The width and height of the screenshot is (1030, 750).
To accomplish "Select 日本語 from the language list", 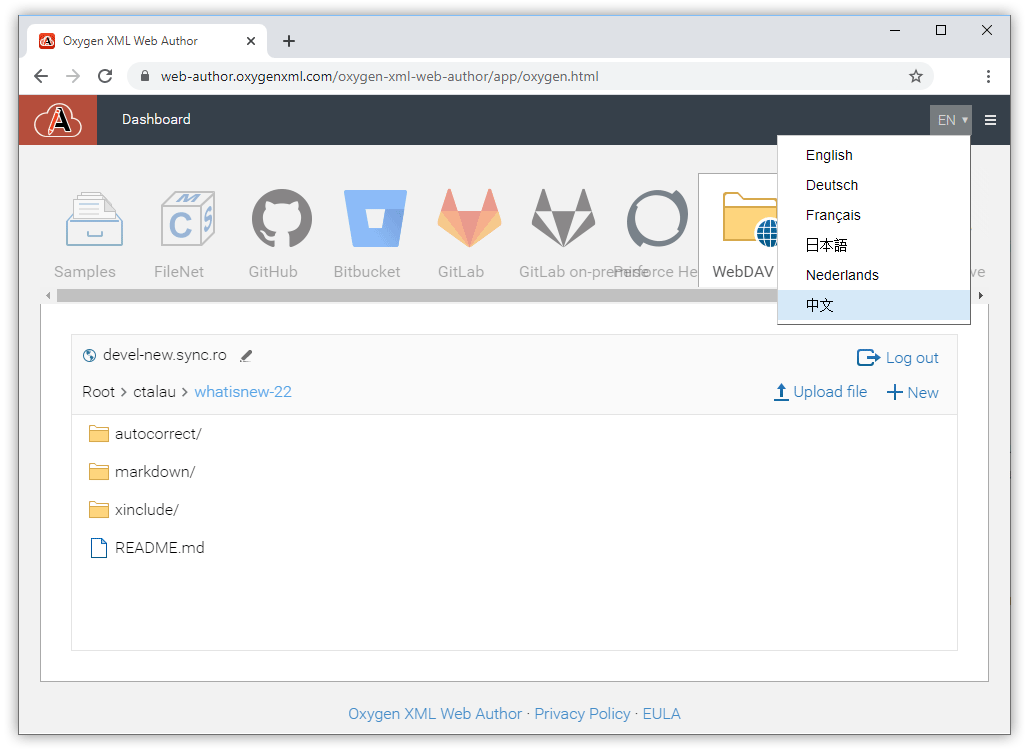I will pyautogui.click(x=874, y=245).
